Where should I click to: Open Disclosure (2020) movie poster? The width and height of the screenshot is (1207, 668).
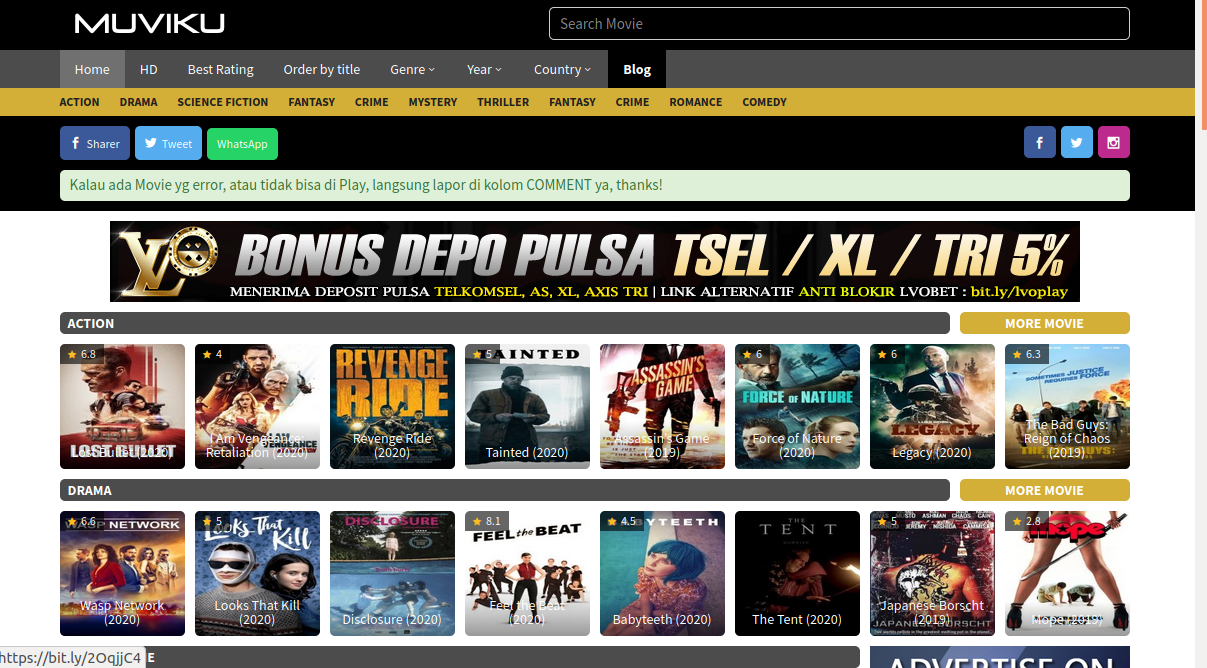point(392,573)
